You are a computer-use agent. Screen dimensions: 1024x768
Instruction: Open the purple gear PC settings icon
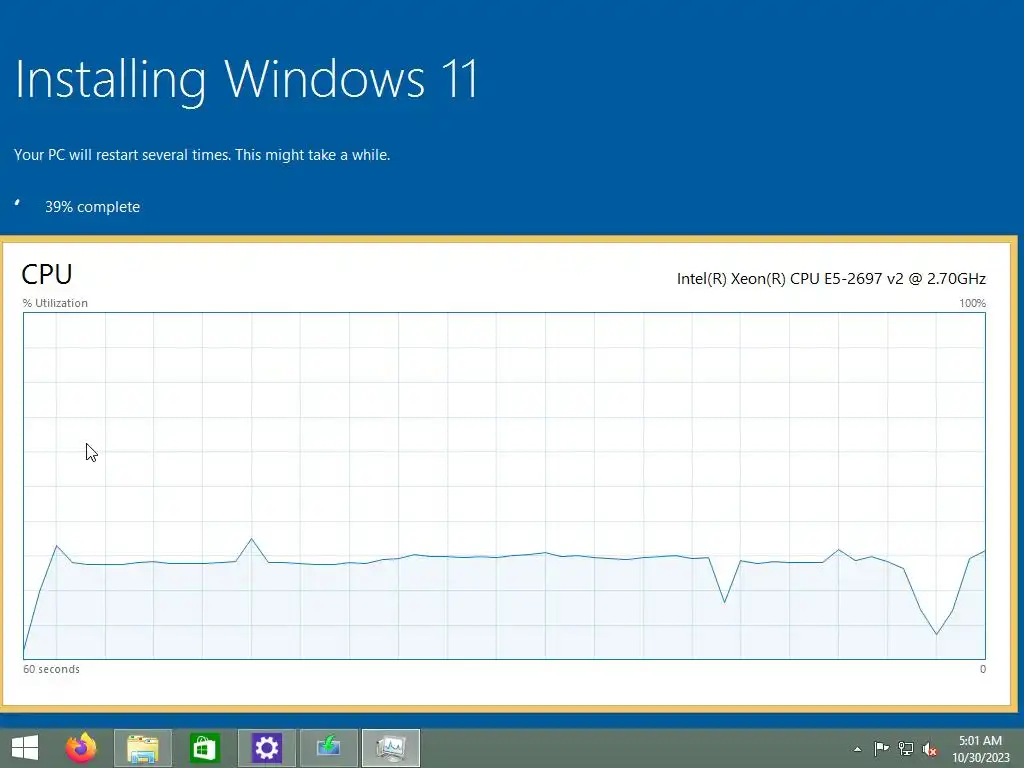tap(266, 748)
